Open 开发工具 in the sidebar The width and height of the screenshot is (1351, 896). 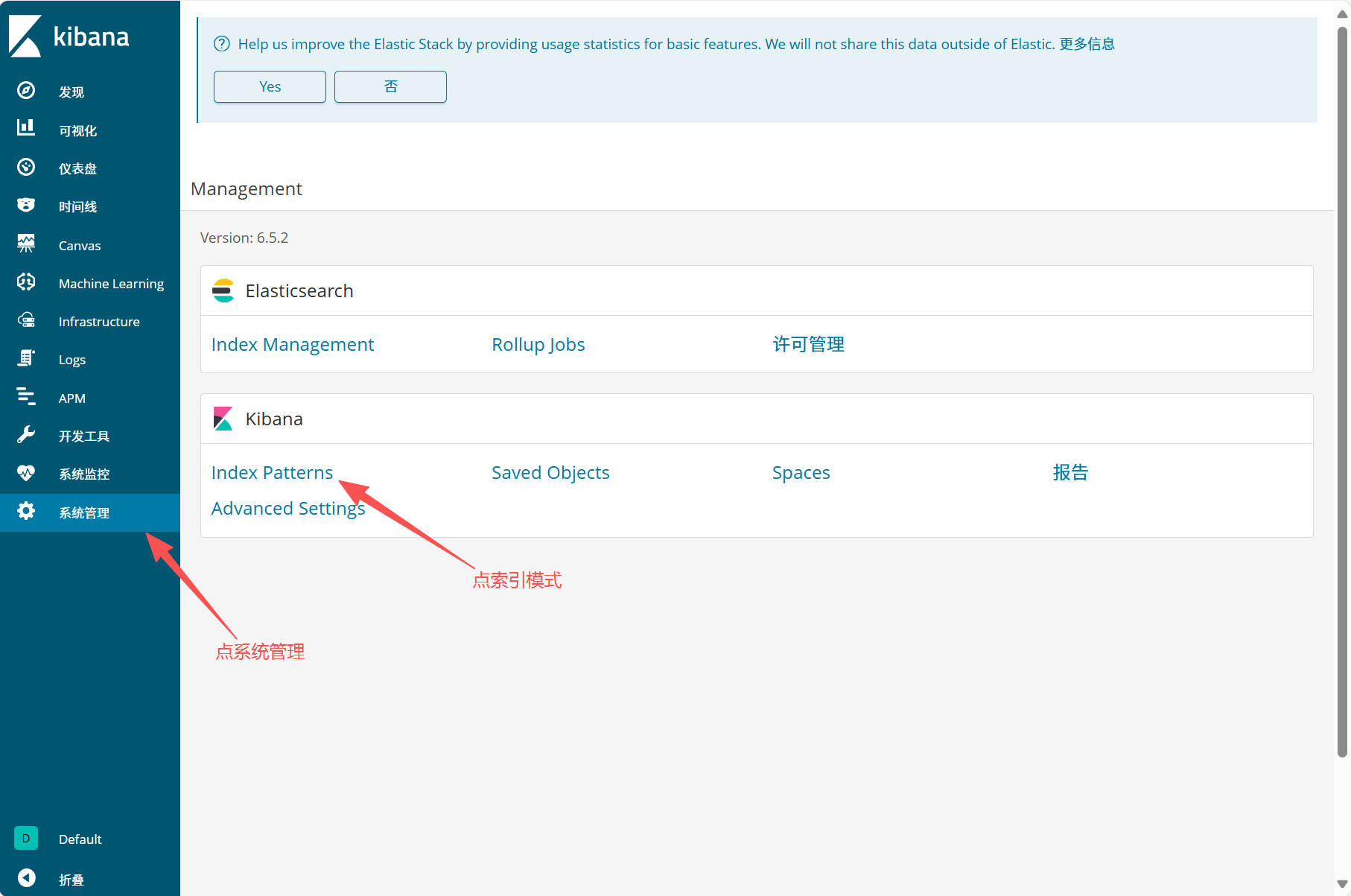84,436
